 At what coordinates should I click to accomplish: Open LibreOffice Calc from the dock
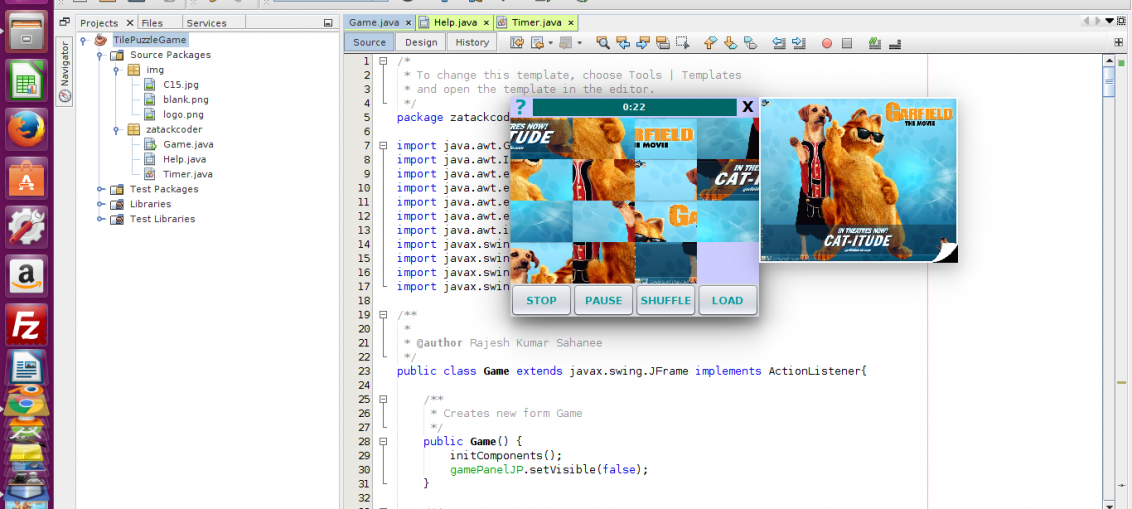27,80
